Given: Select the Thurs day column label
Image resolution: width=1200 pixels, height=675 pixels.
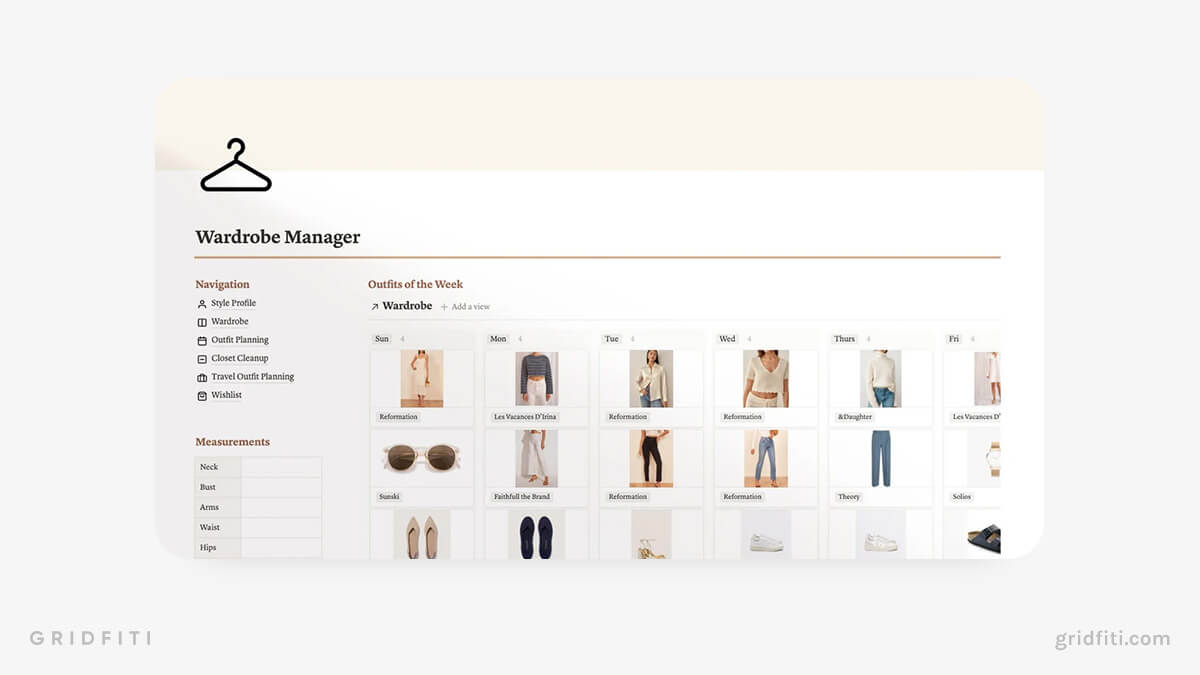Looking at the screenshot, I should pos(845,339).
